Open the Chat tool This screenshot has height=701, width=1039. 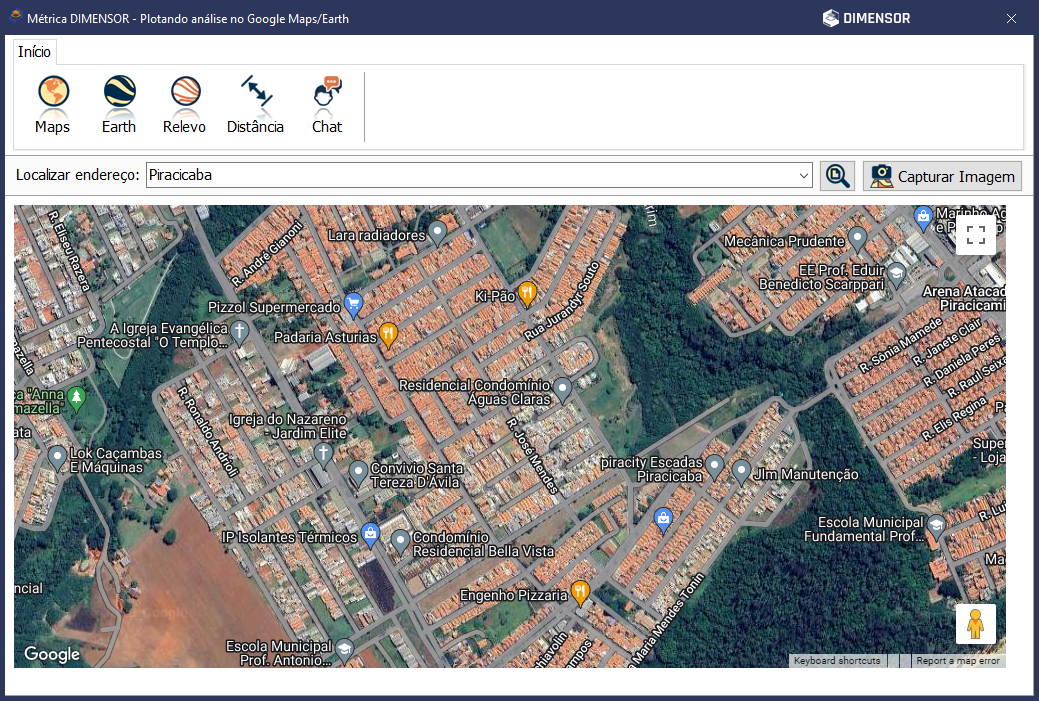(327, 105)
